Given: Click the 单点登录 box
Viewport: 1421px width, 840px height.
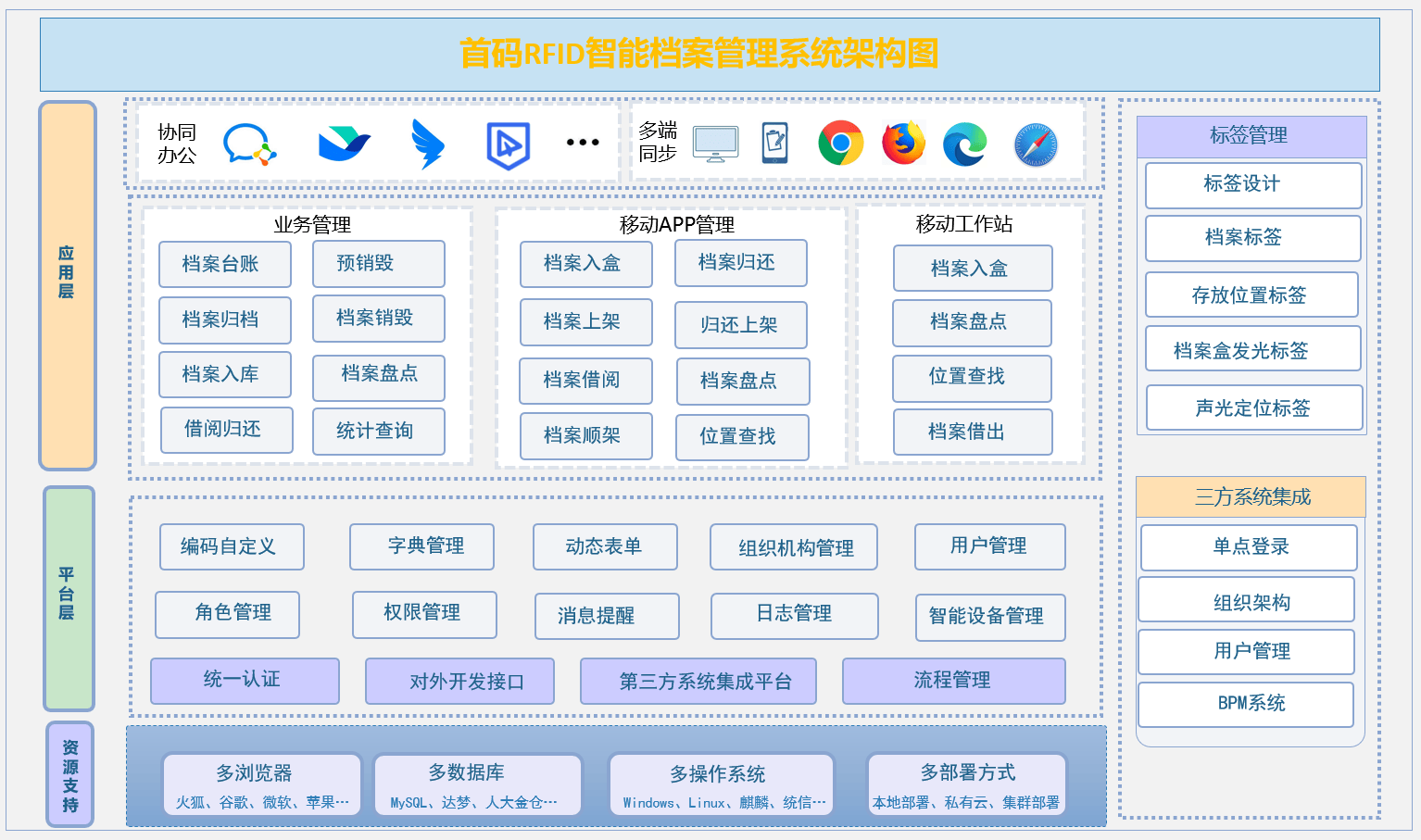Looking at the screenshot, I should click(1249, 547).
